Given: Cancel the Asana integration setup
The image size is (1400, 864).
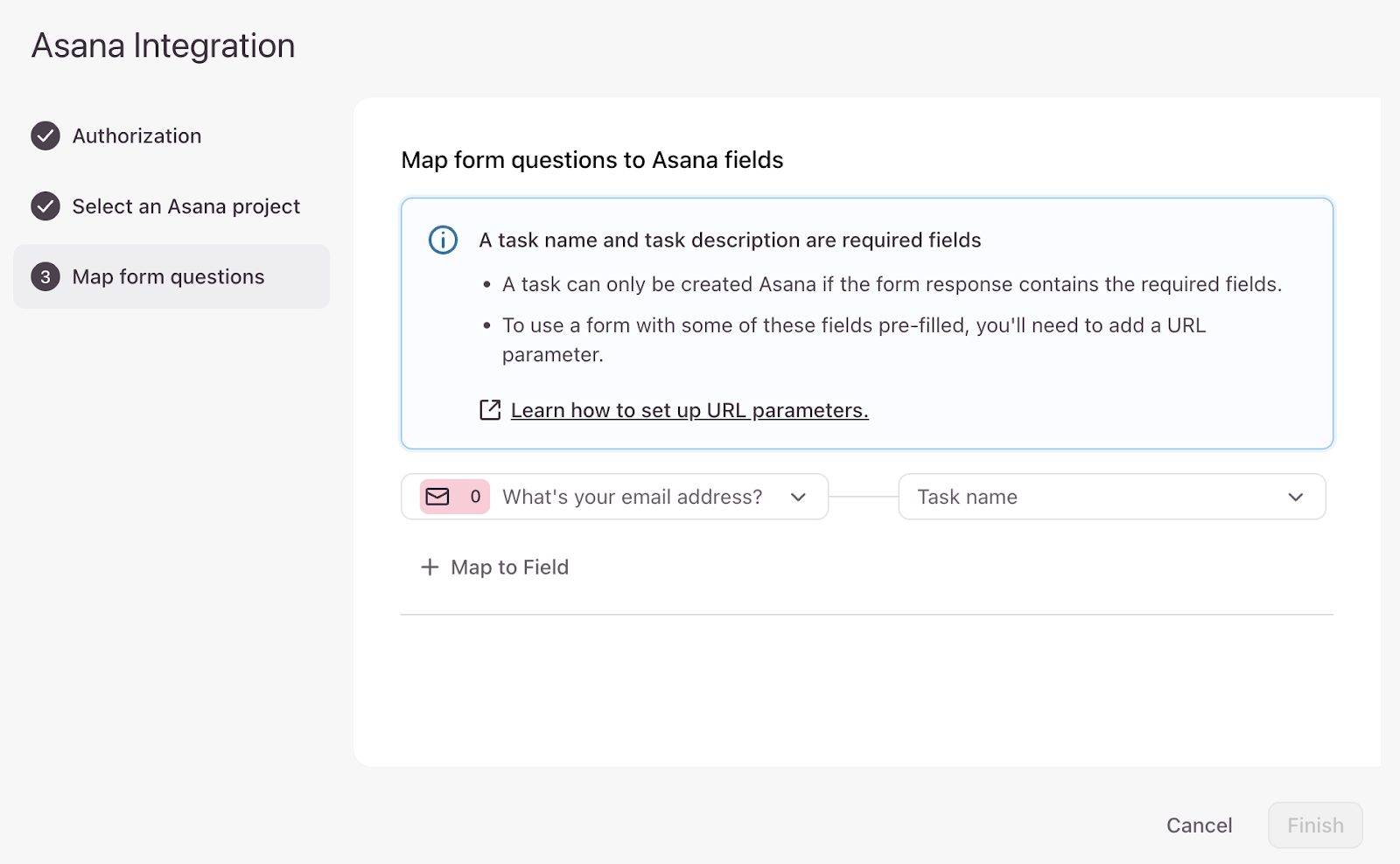Looking at the screenshot, I should [1199, 825].
